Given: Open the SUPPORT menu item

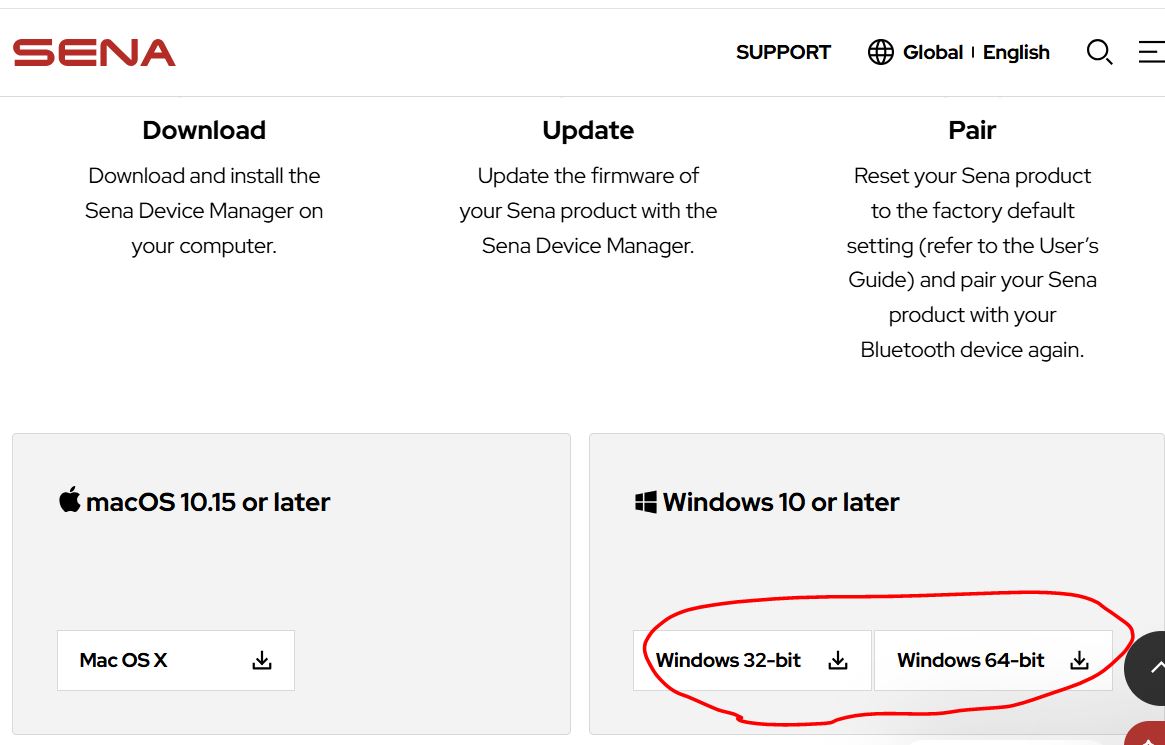Looking at the screenshot, I should [783, 53].
